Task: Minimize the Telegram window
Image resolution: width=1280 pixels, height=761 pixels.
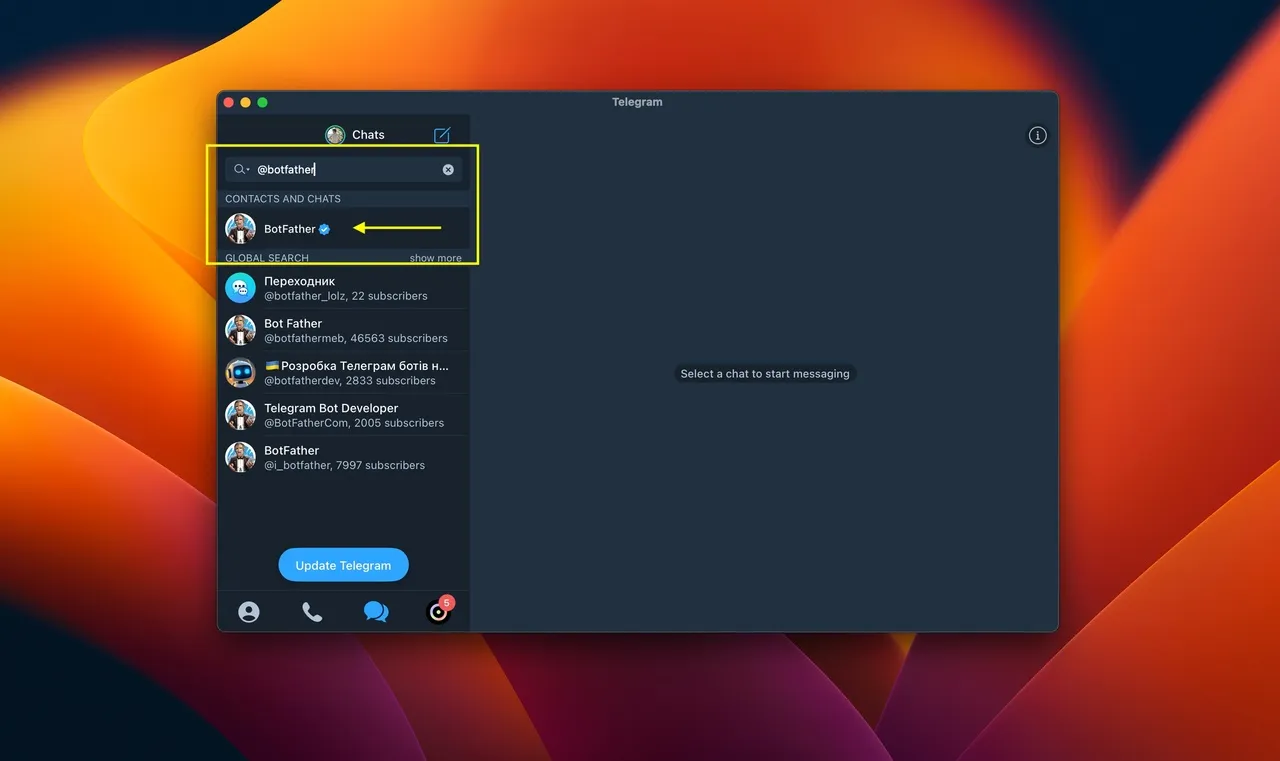Action: (245, 102)
